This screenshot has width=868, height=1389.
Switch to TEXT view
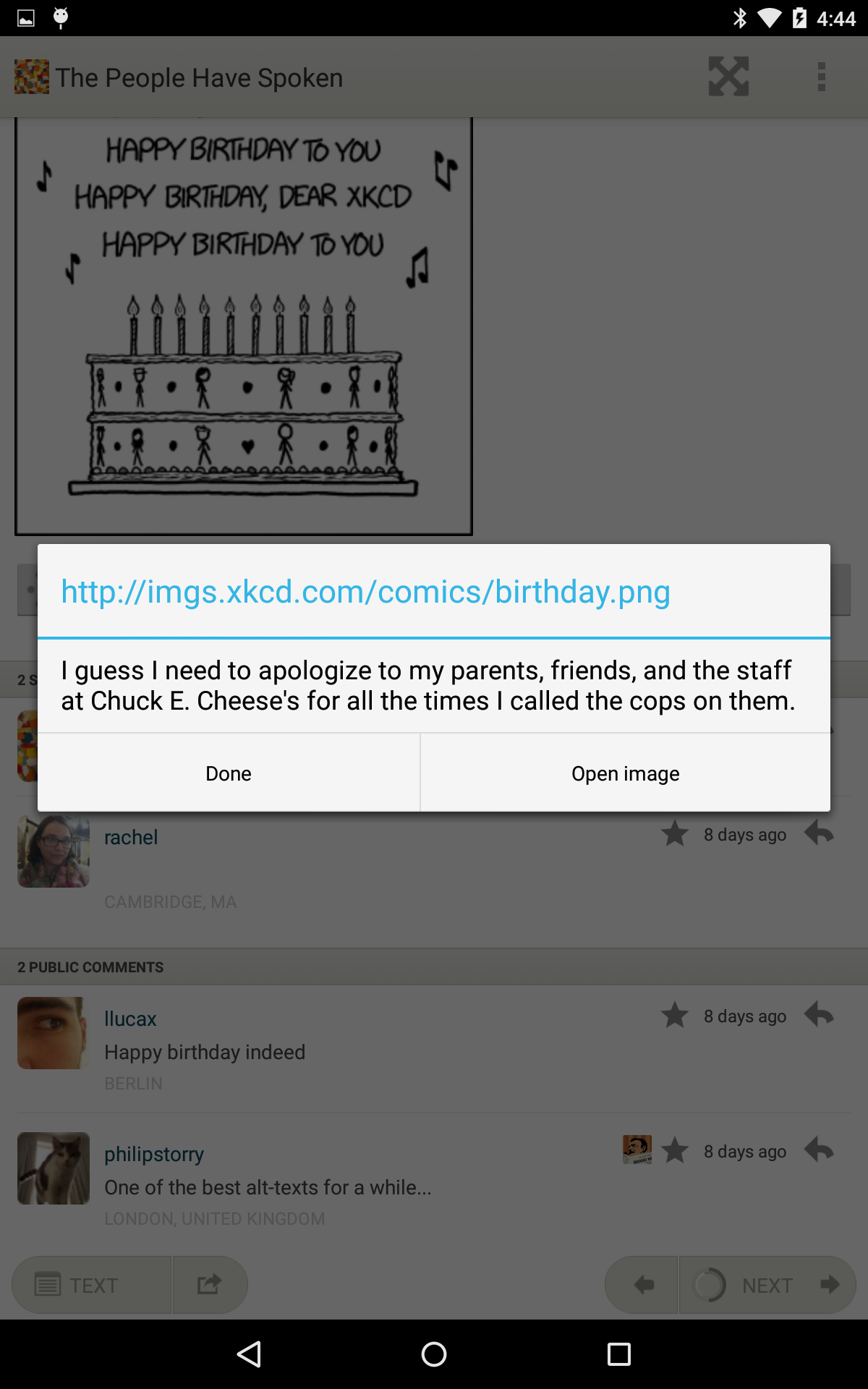pos(92,1285)
